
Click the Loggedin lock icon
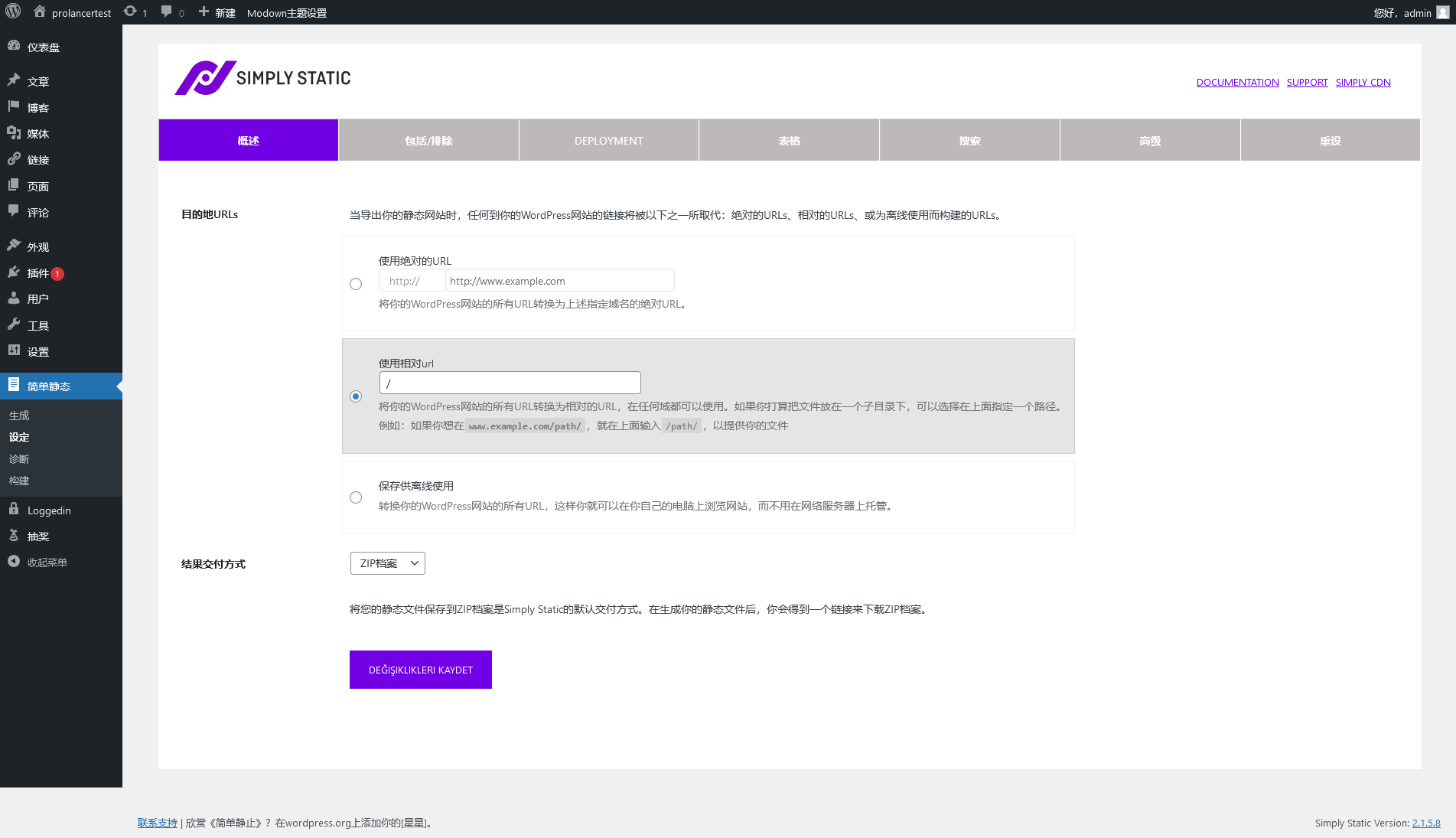(x=14, y=510)
